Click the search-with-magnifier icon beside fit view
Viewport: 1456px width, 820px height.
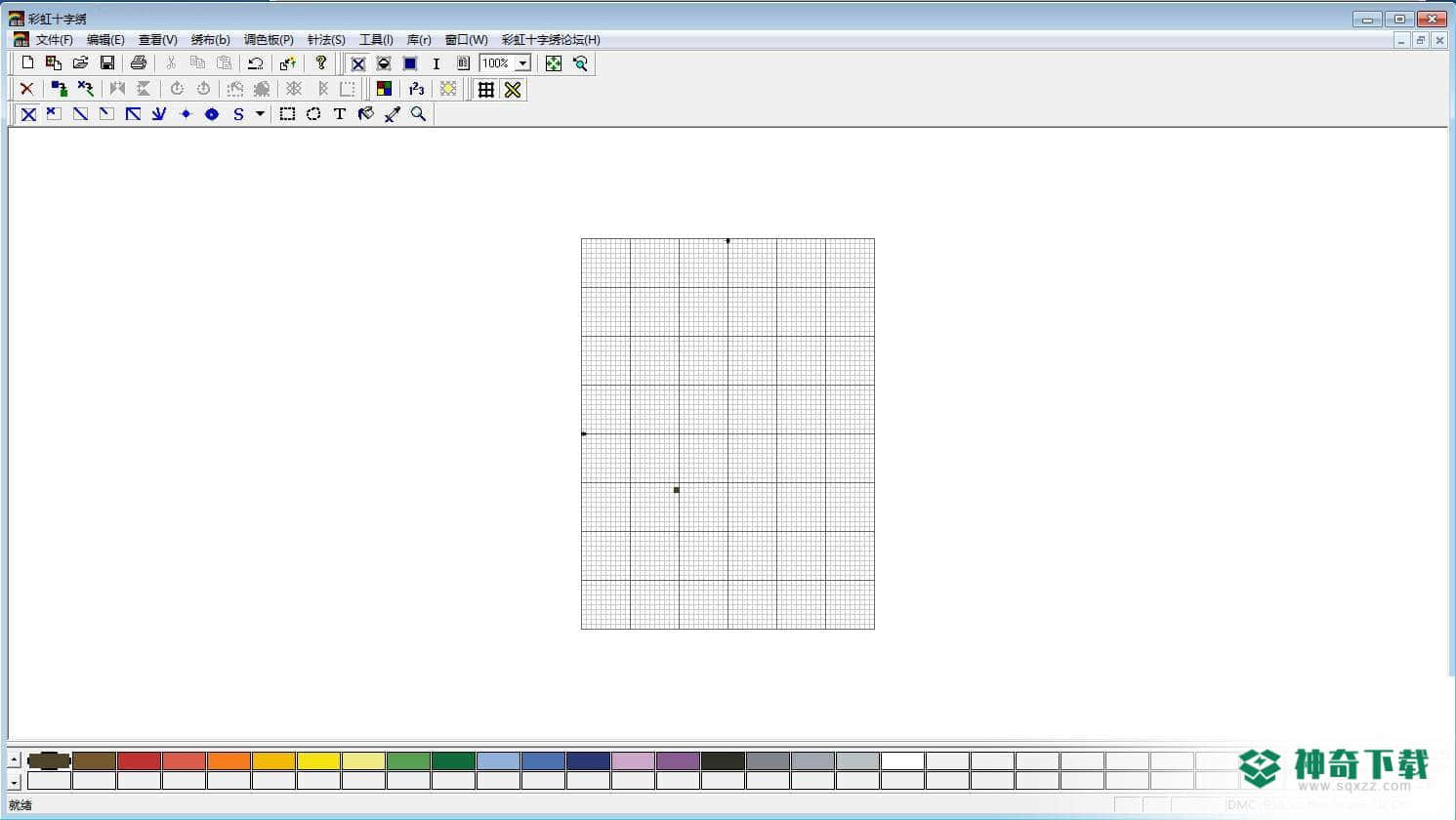tap(580, 63)
